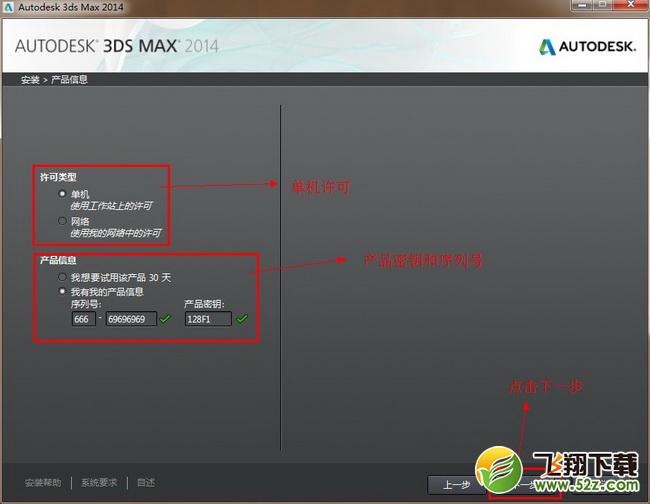Click the 产品信息 breadcrumb text
The width and height of the screenshot is (650, 504).
69,80
